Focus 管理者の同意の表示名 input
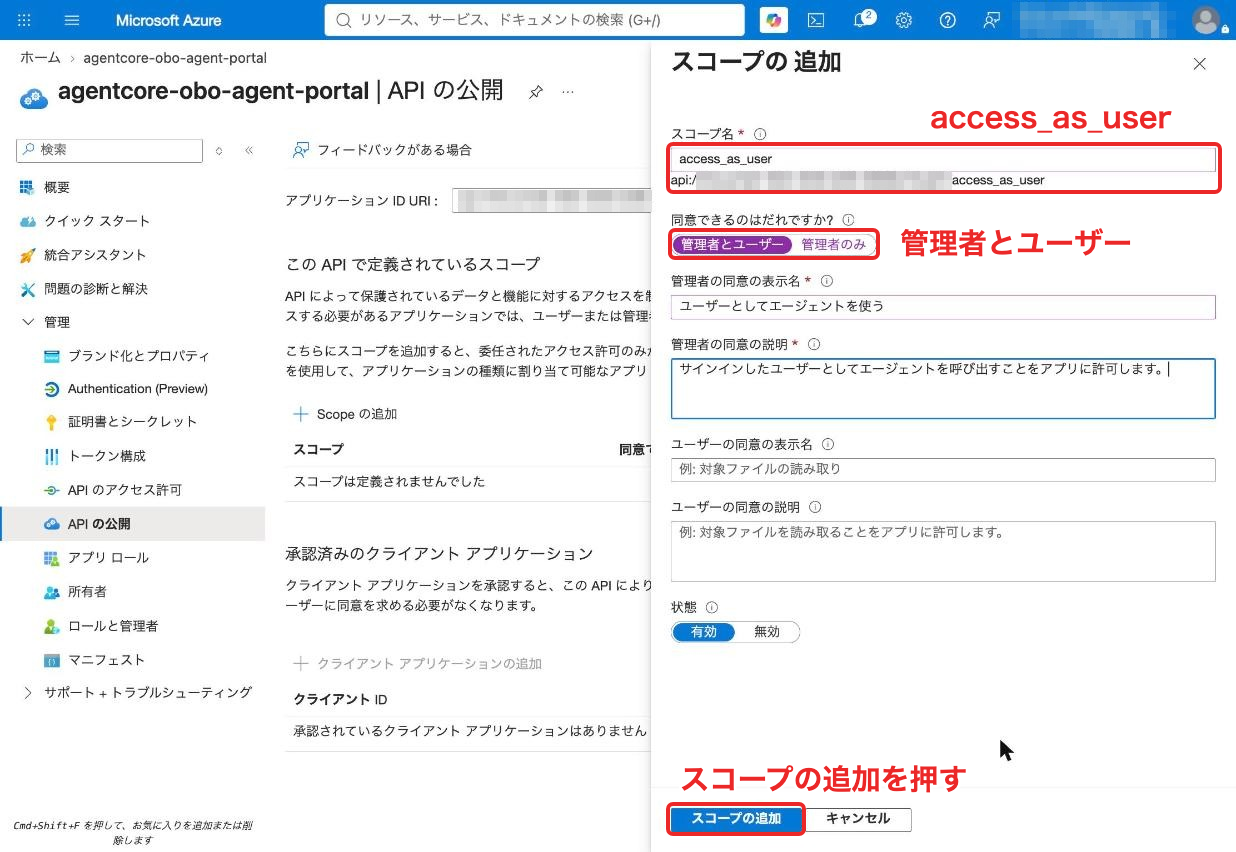Screen dimensions: 1236x852 tap(943, 307)
